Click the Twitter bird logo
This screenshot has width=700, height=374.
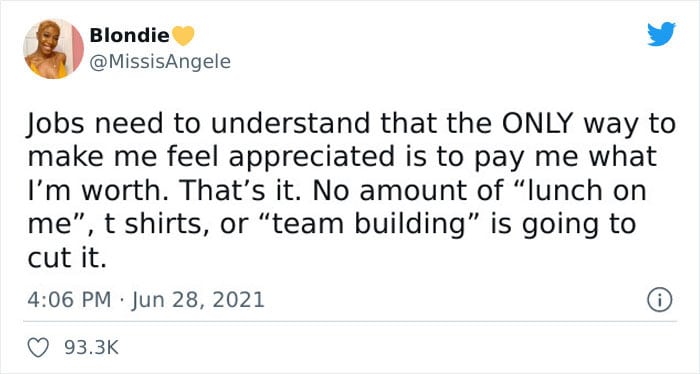tap(661, 34)
